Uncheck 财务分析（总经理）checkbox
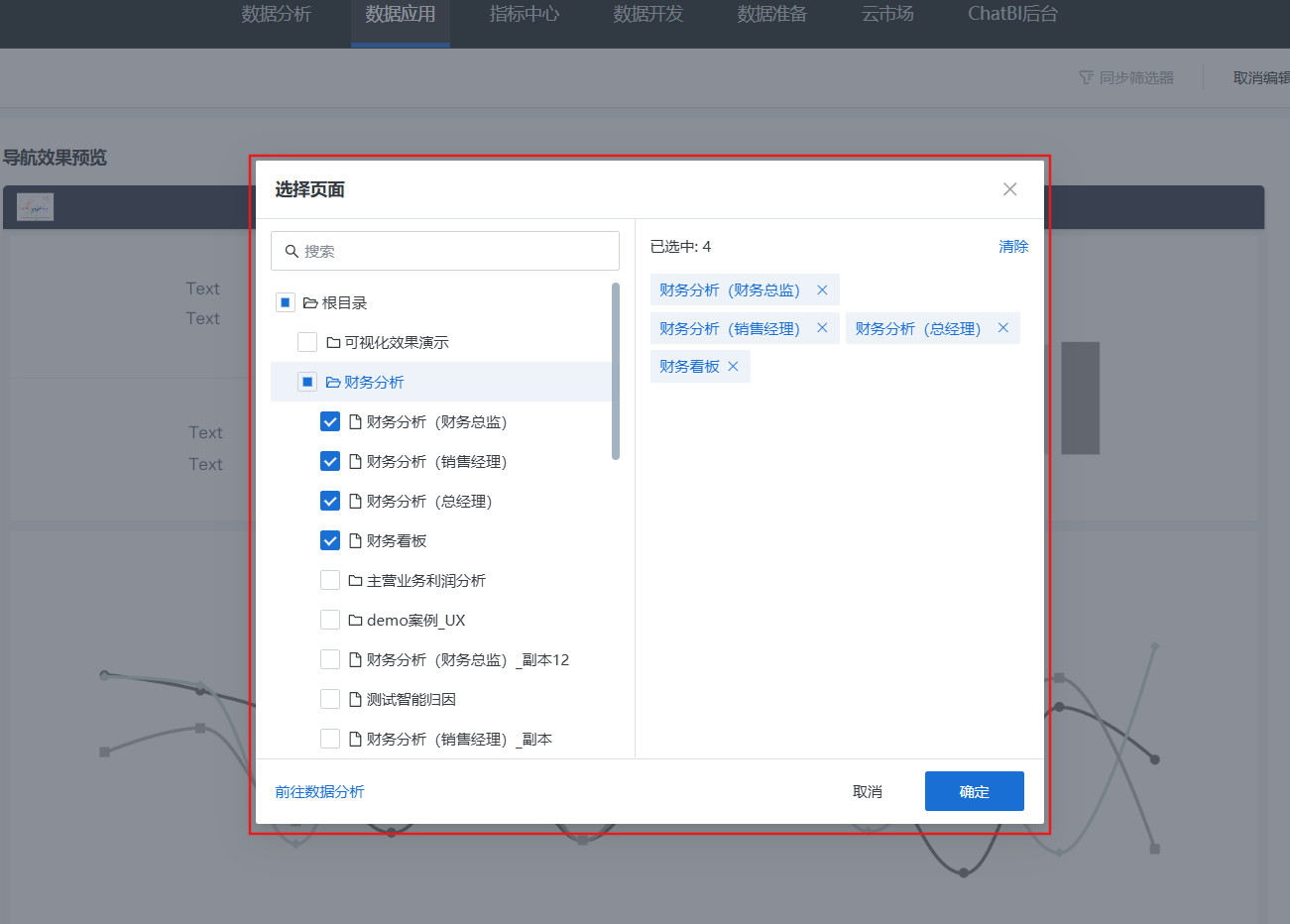The width and height of the screenshot is (1290, 924). (330, 501)
